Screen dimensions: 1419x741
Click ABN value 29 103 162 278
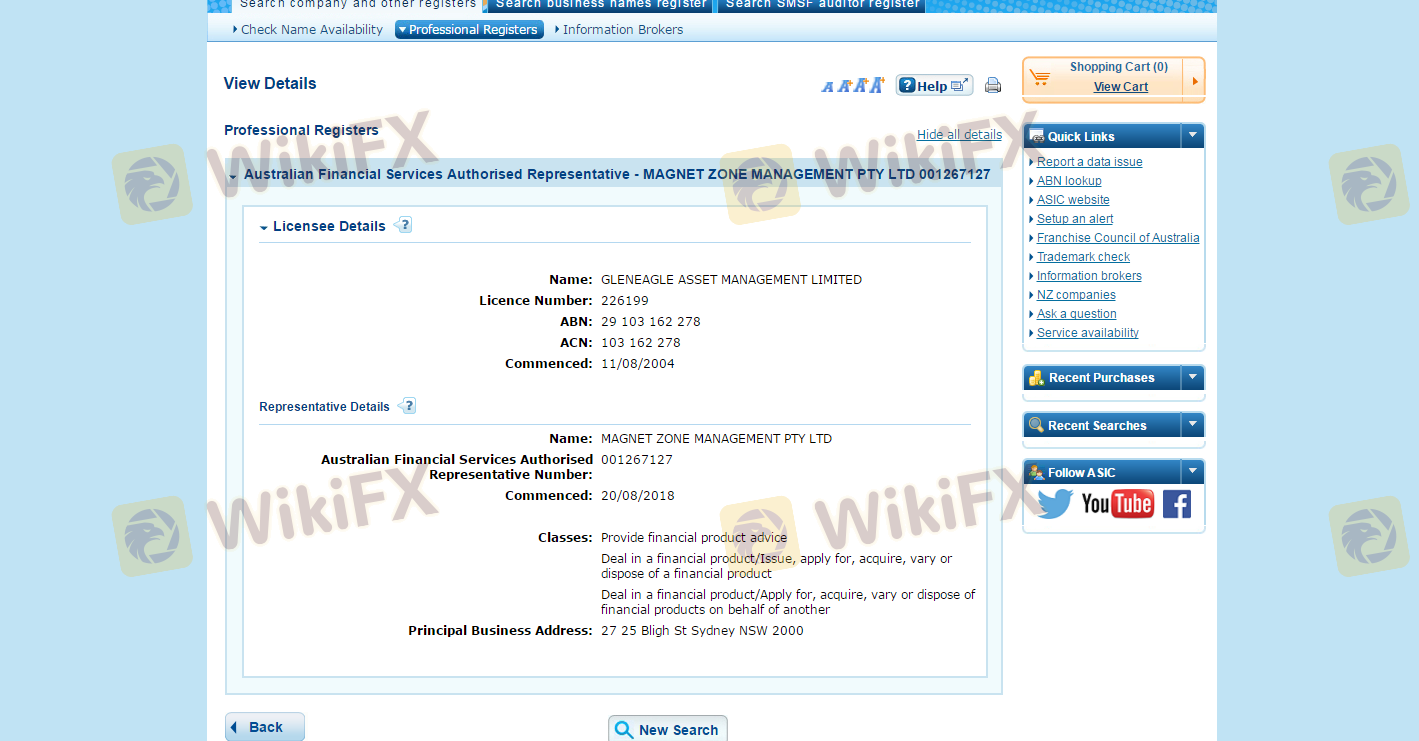[x=651, y=322]
